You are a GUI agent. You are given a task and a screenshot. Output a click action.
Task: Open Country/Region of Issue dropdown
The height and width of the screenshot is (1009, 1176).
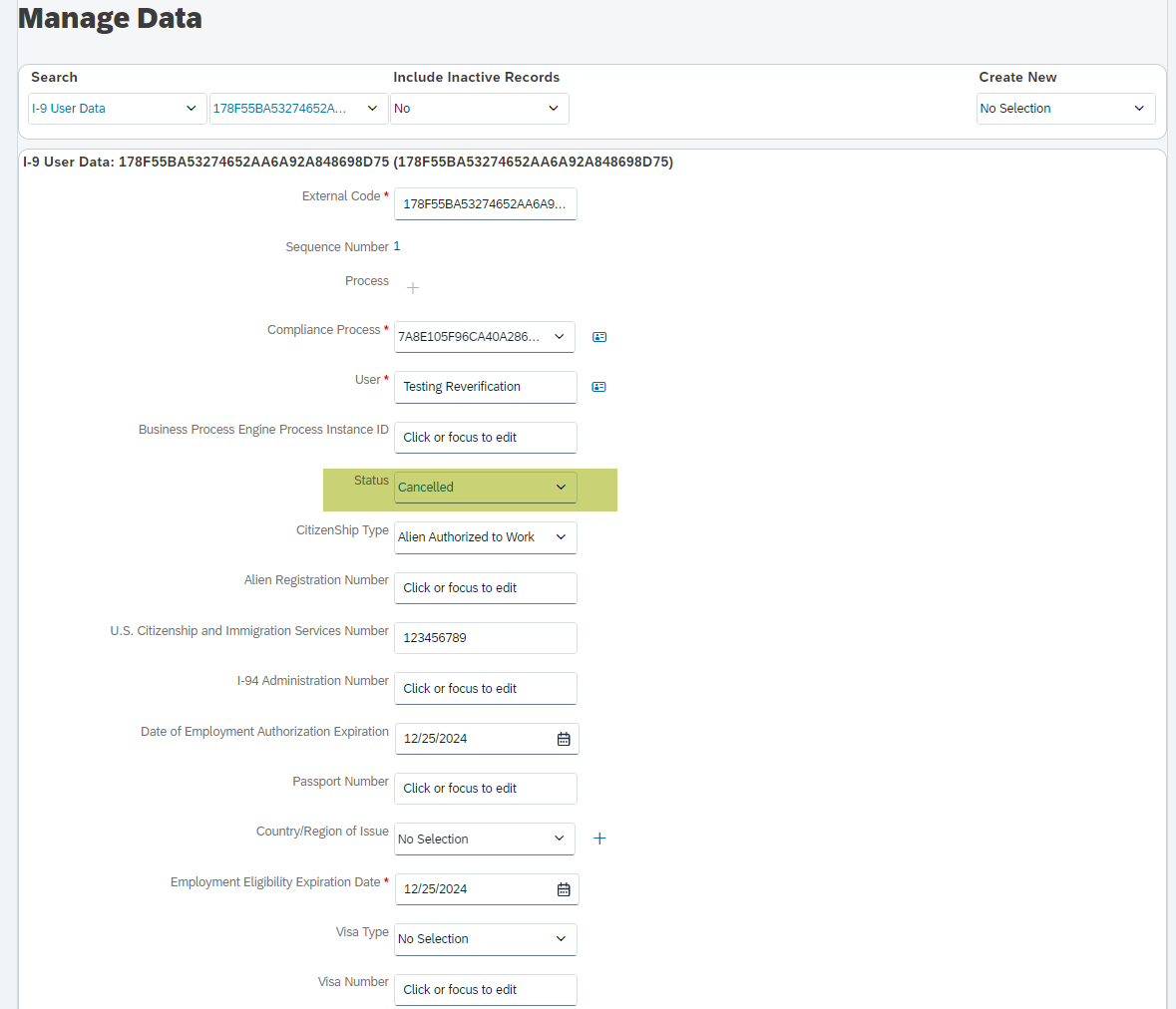click(x=485, y=839)
